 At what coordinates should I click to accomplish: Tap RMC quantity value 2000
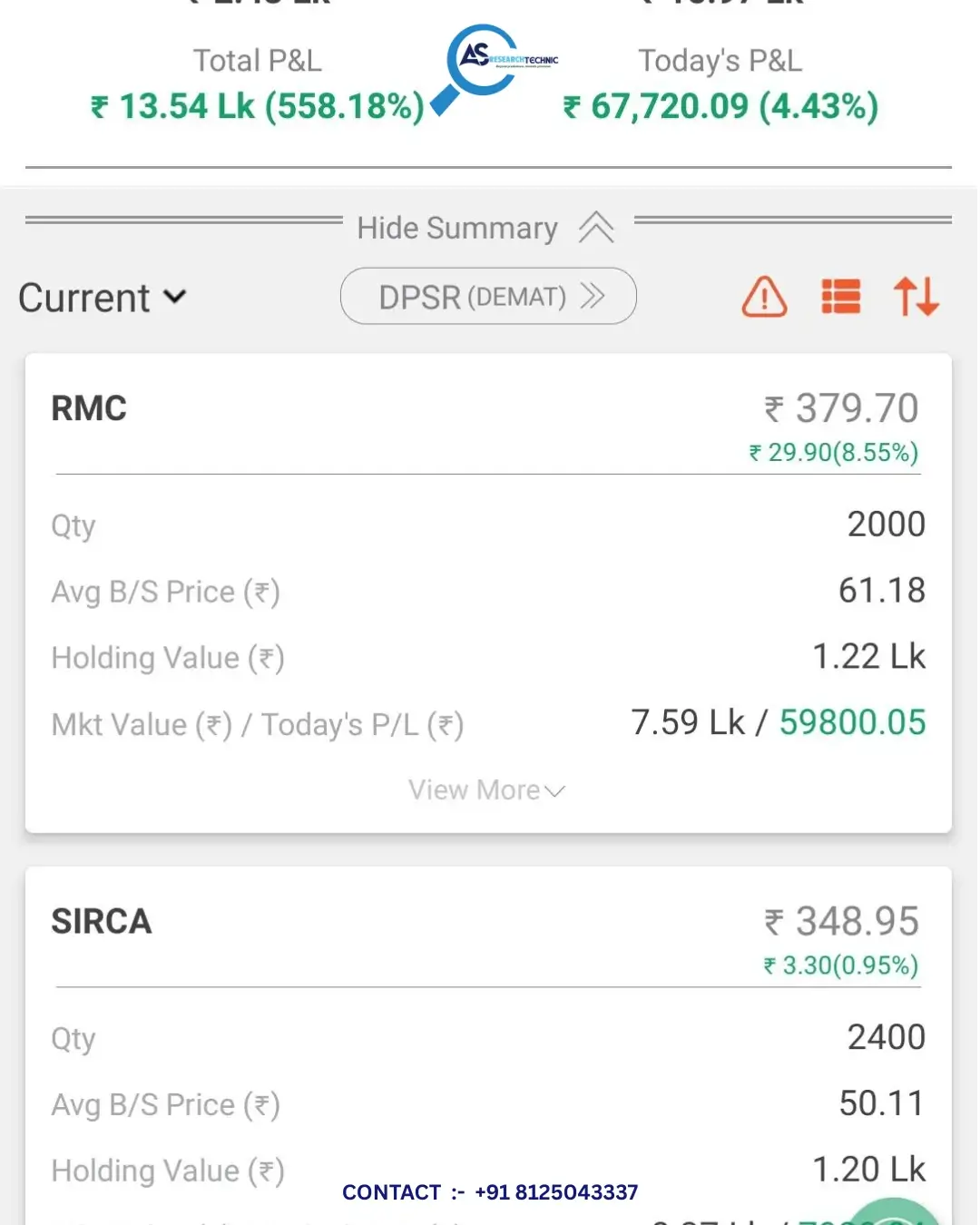886,524
